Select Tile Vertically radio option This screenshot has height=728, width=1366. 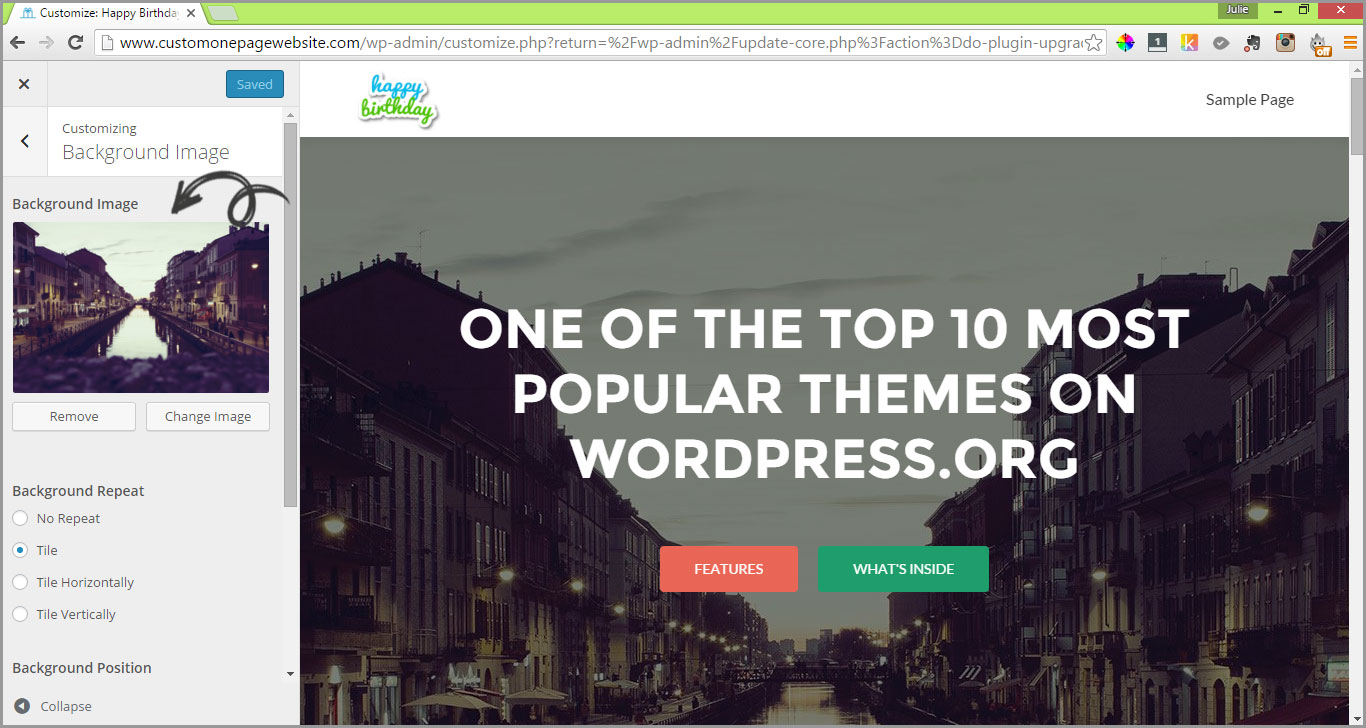click(x=20, y=614)
